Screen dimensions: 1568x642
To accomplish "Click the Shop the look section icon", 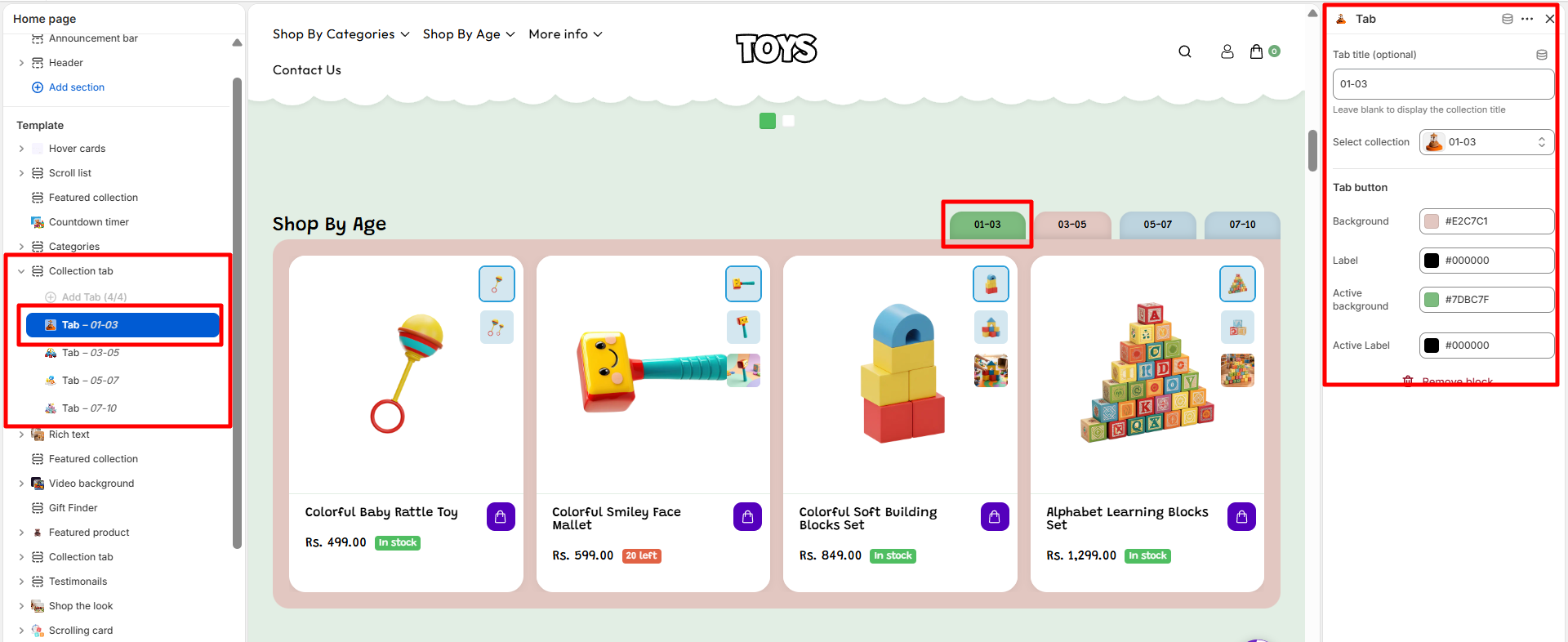I will [x=38, y=606].
